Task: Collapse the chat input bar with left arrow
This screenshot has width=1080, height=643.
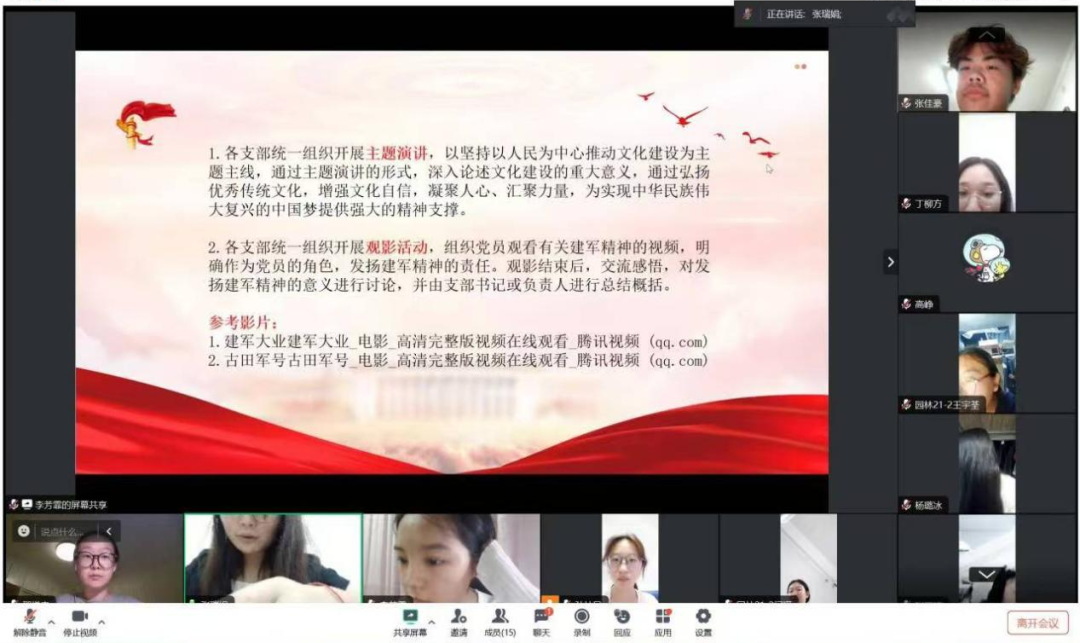Action: coord(107,532)
